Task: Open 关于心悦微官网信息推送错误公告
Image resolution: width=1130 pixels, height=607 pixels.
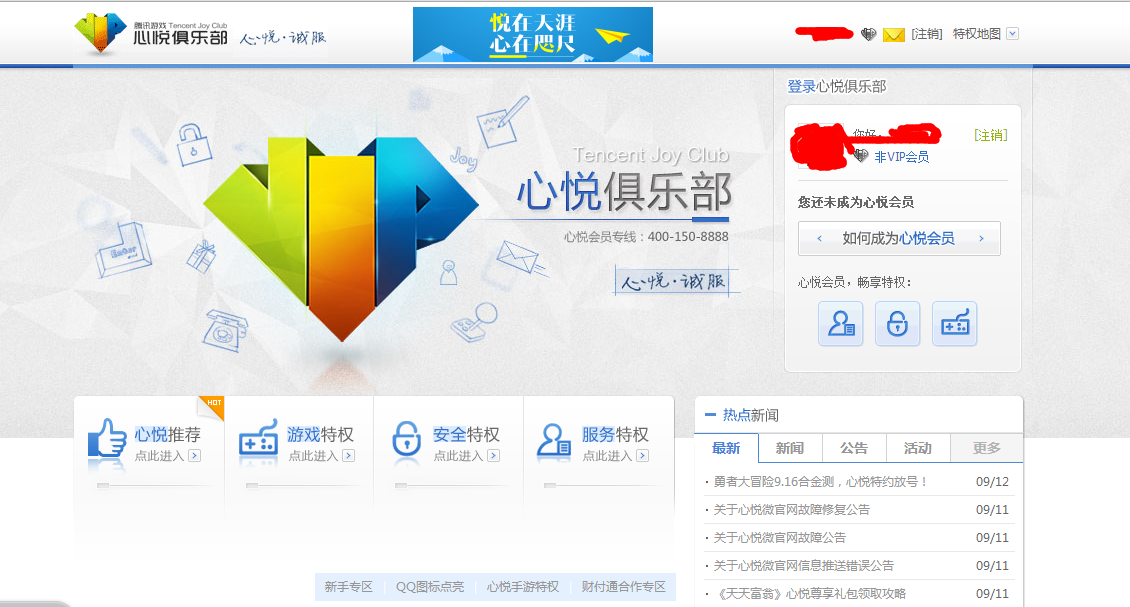Action: pos(804,566)
